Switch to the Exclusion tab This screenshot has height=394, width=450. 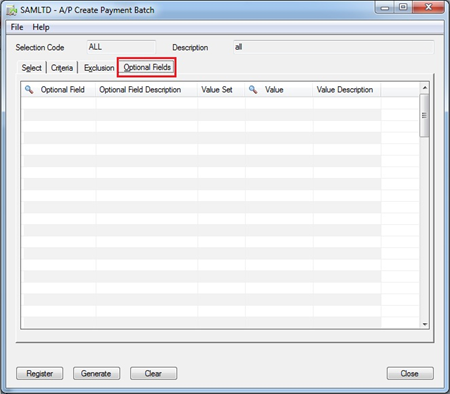pos(99,68)
